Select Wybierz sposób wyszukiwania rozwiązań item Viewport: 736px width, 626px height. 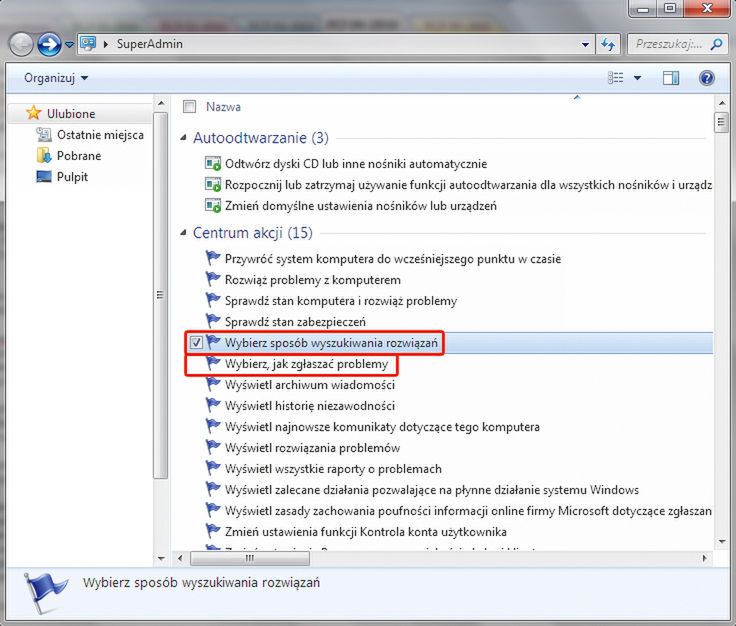pos(331,343)
